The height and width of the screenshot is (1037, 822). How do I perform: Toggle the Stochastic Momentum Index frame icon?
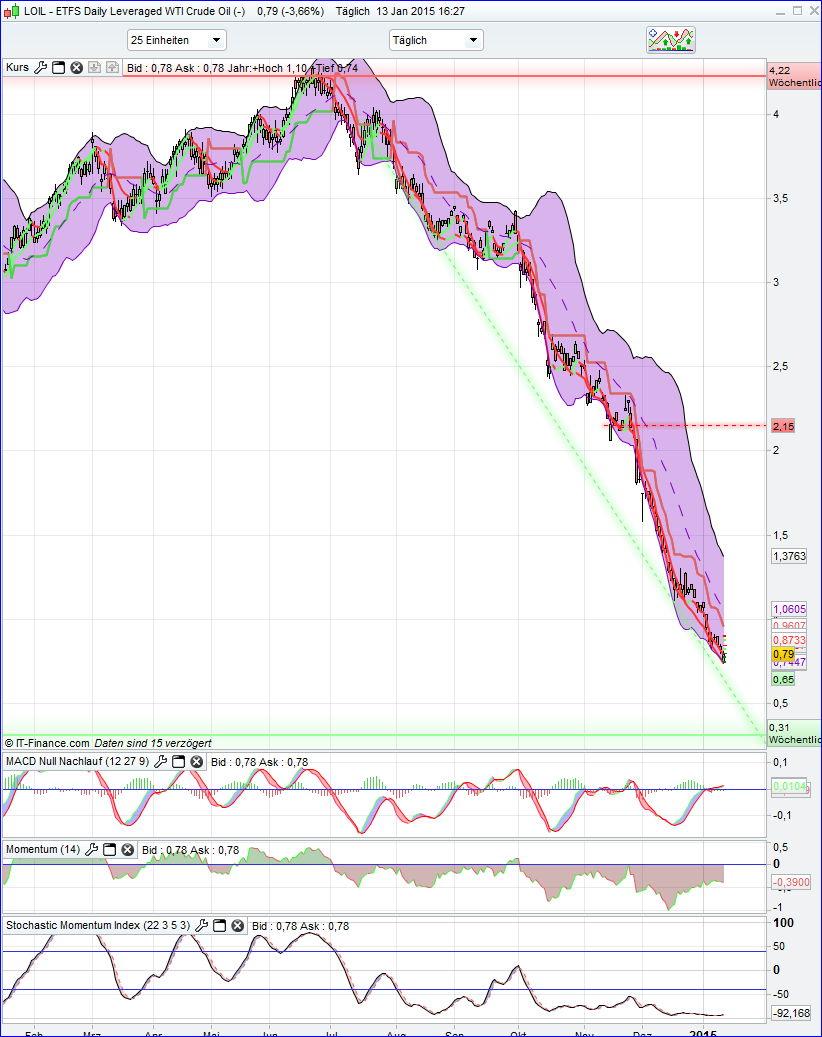pyautogui.click(x=220, y=925)
